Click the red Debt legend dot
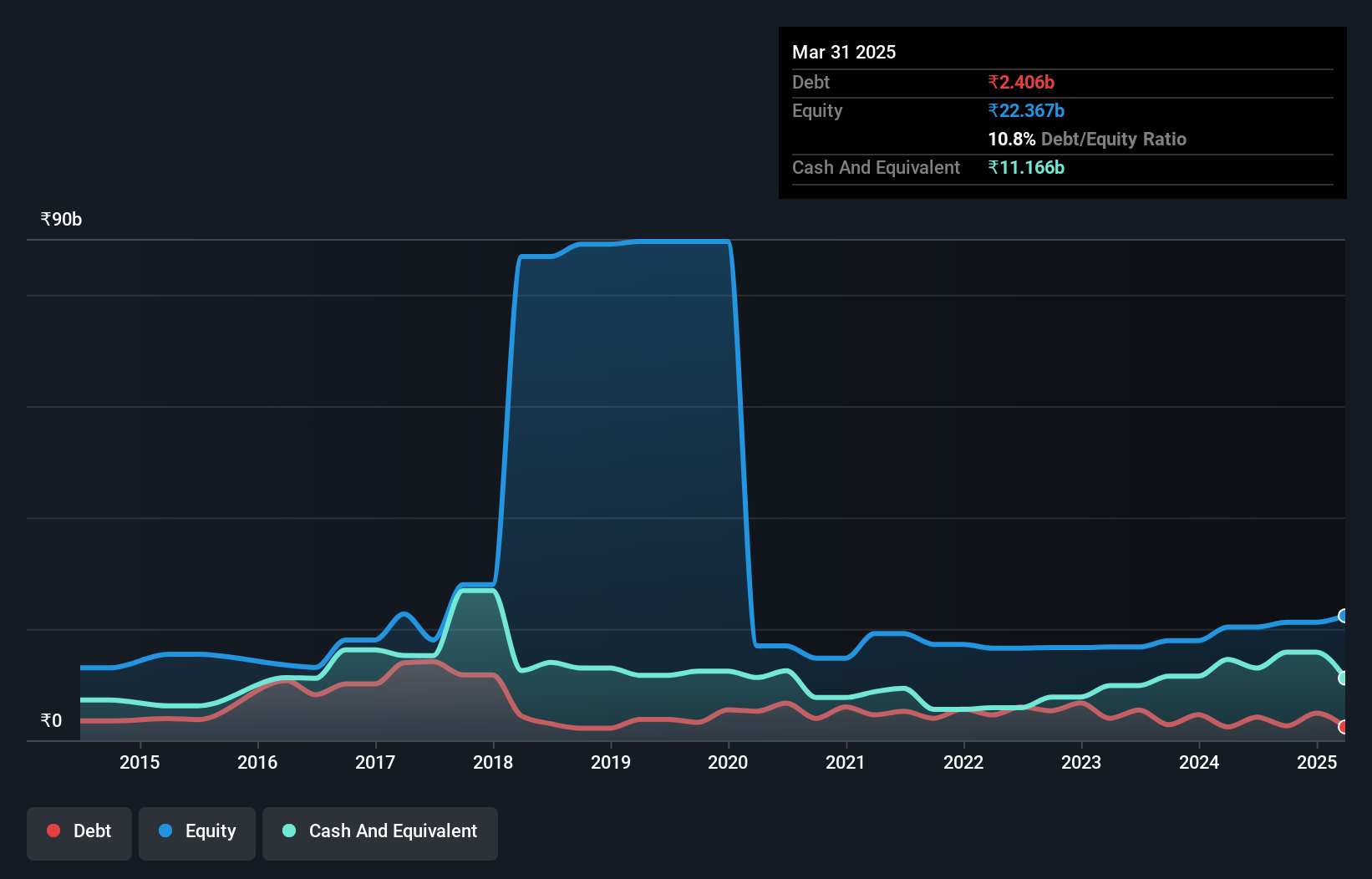 (53, 831)
